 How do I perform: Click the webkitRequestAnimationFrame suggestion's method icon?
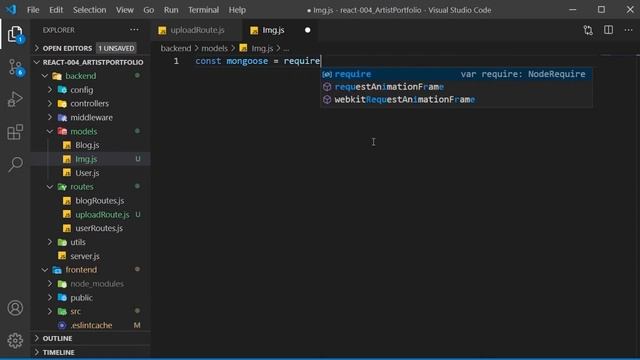(x=327, y=100)
